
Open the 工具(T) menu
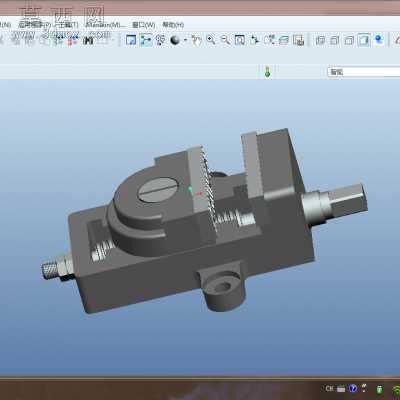[67, 25]
